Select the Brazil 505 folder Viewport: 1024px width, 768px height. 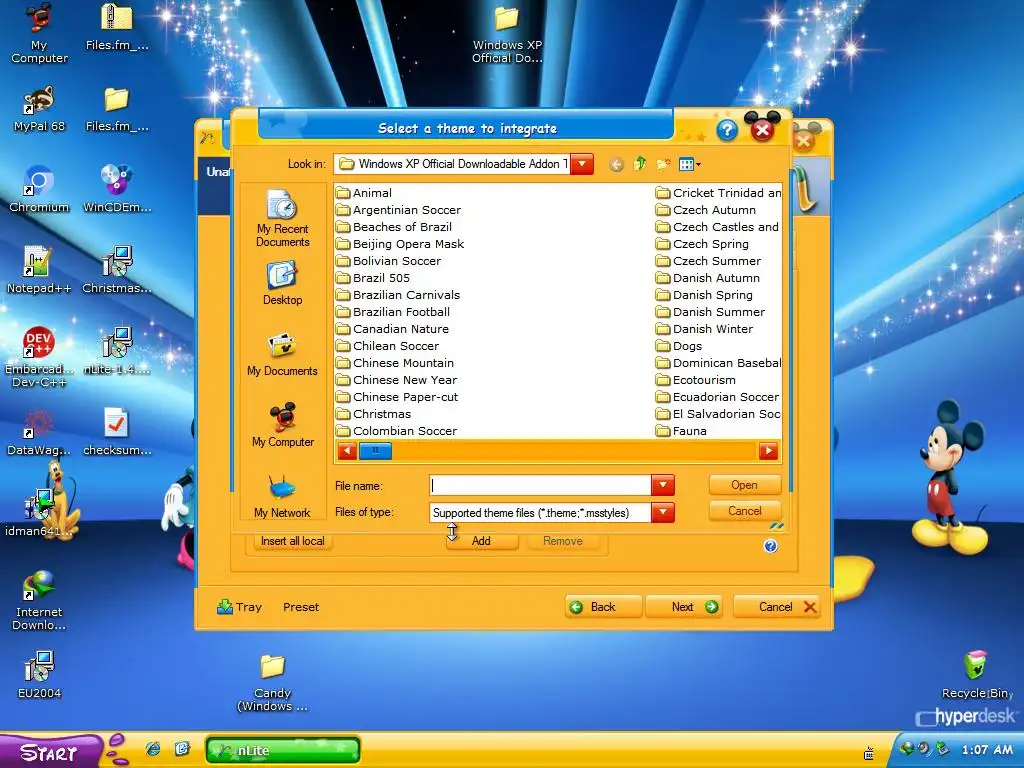coord(373,278)
